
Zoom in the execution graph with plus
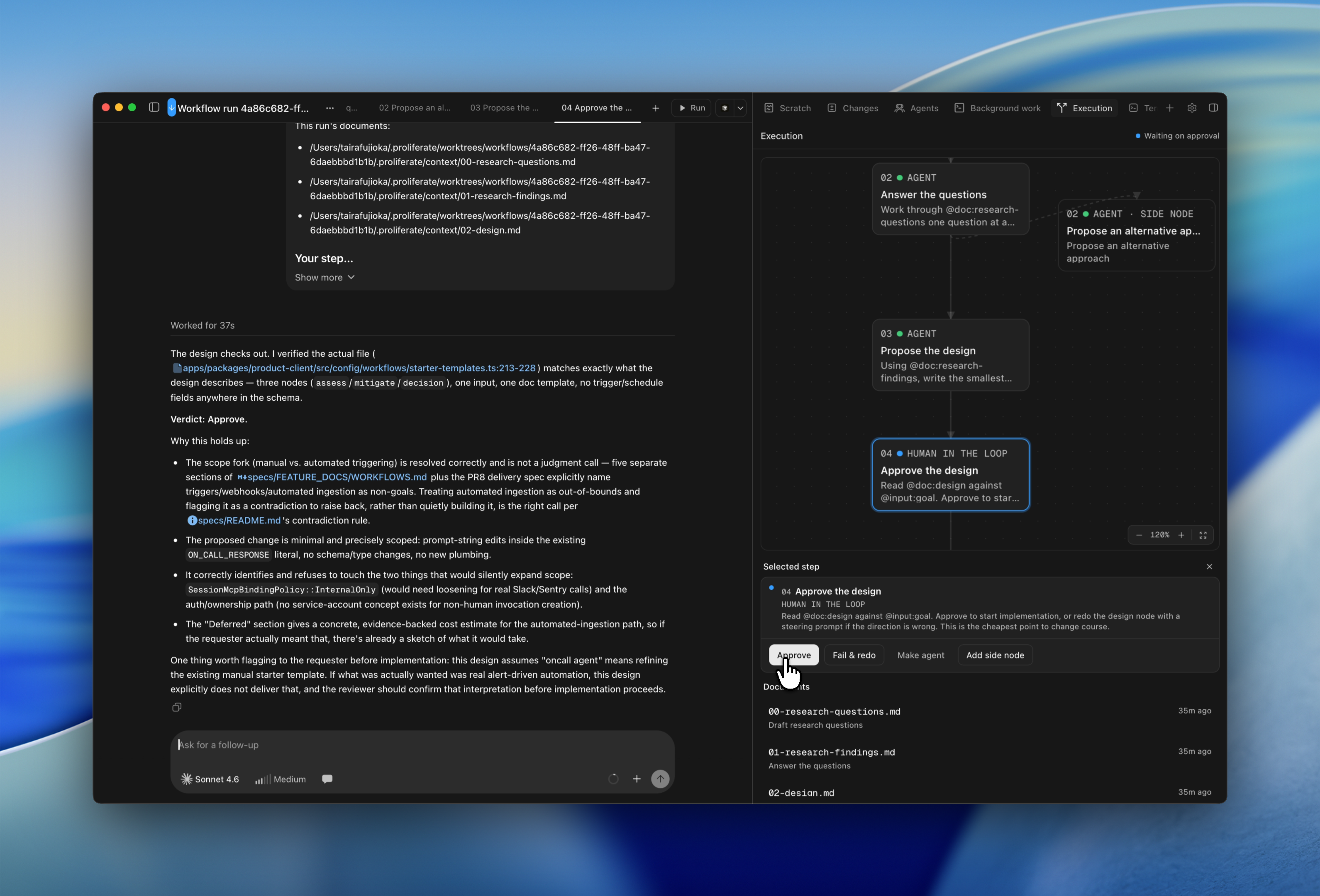[x=1181, y=535]
